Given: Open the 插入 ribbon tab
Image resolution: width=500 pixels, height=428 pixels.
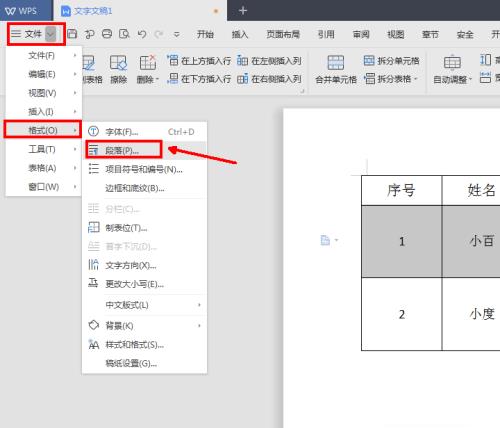Looking at the screenshot, I should pyautogui.click(x=240, y=34).
